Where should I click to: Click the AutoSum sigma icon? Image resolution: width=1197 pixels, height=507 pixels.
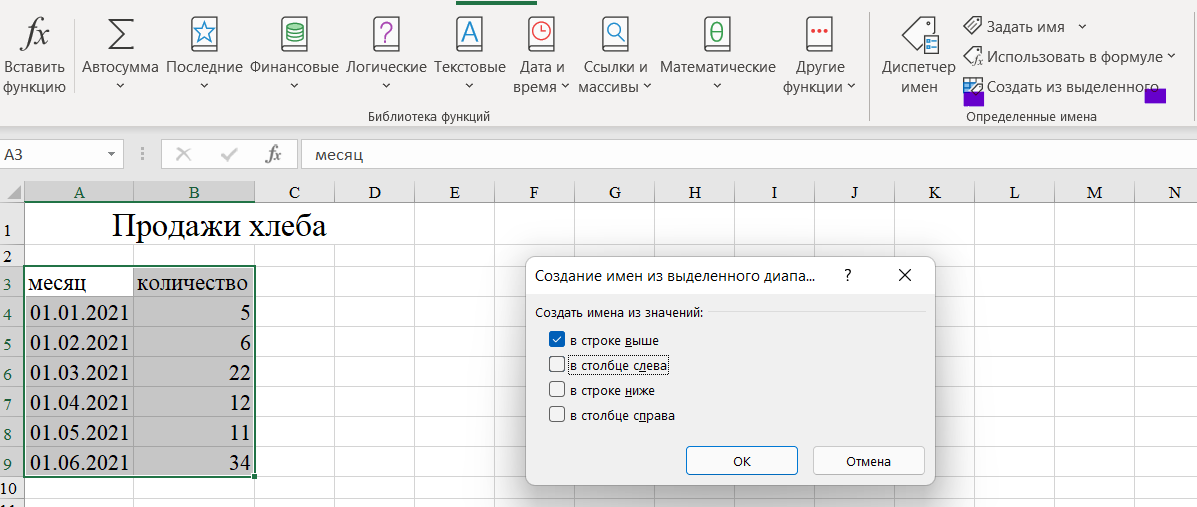click(x=120, y=36)
